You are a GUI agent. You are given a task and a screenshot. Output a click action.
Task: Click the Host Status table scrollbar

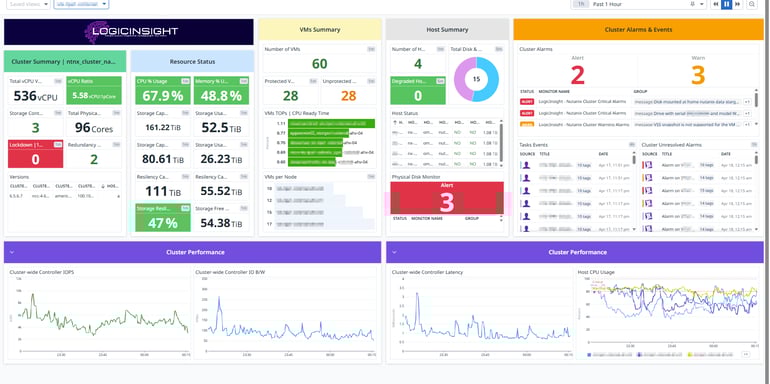click(x=501, y=142)
